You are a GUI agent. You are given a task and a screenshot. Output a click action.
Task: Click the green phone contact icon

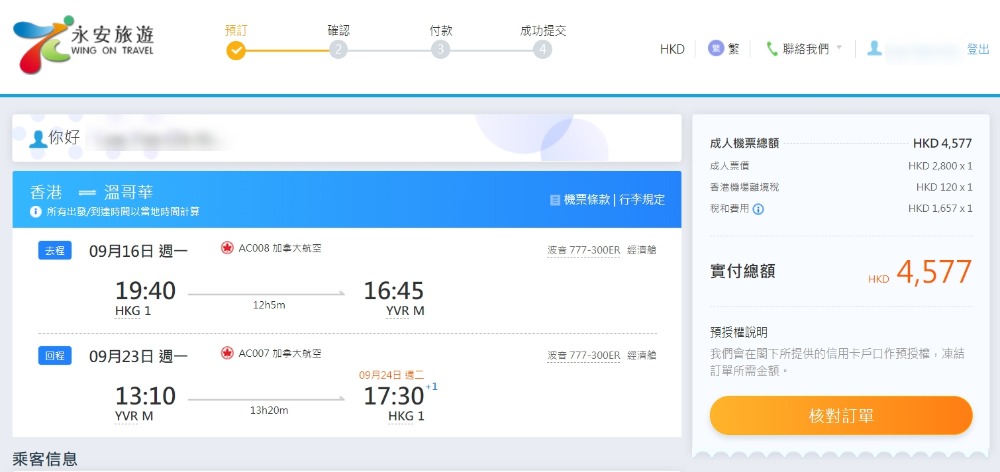(772, 48)
